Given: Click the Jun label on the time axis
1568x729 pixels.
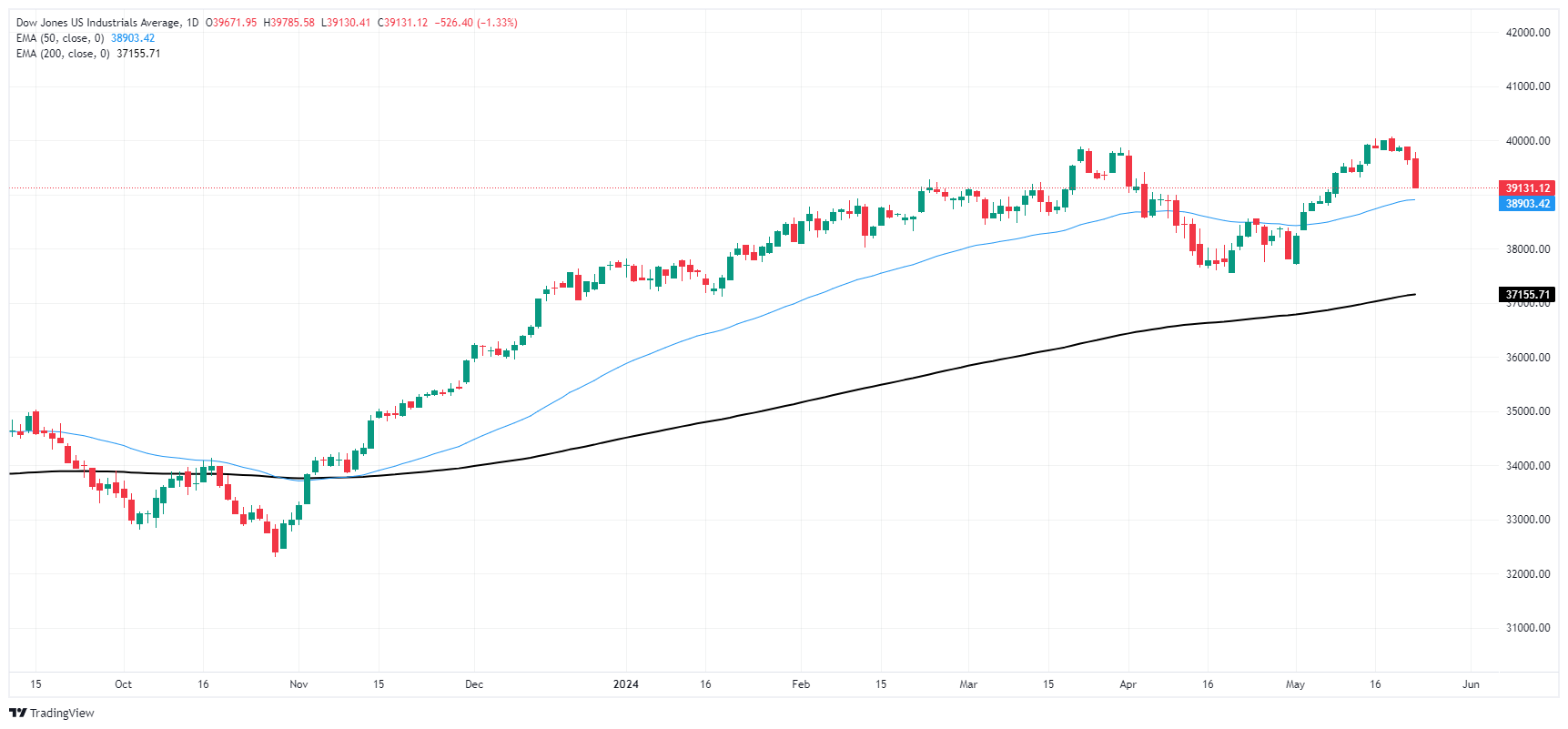Looking at the screenshot, I should pos(1471,684).
